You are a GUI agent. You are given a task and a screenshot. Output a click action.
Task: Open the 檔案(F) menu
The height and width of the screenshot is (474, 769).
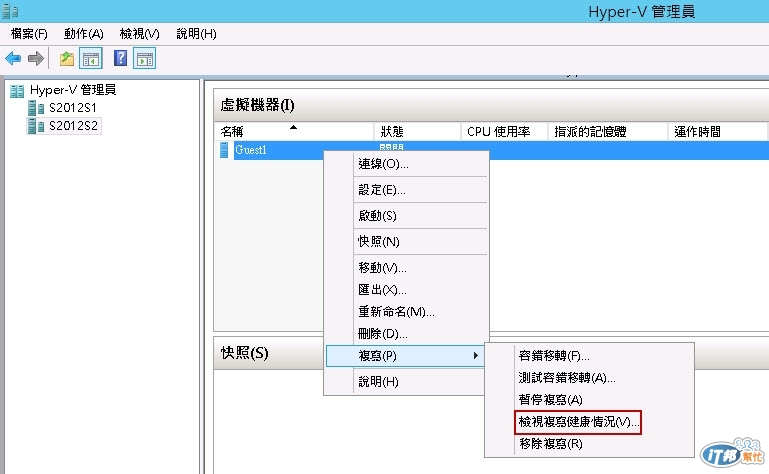coord(29,34)
